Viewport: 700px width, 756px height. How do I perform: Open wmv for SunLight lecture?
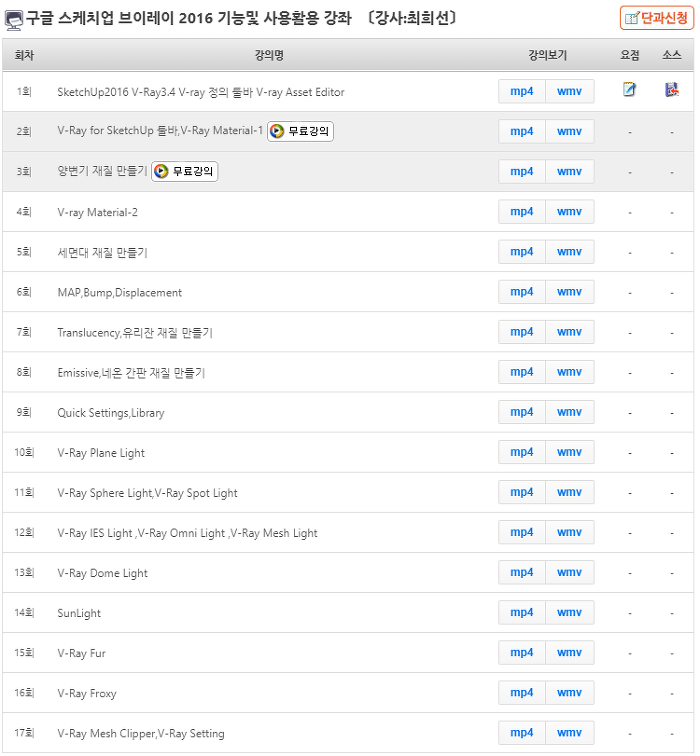point(569,612)
